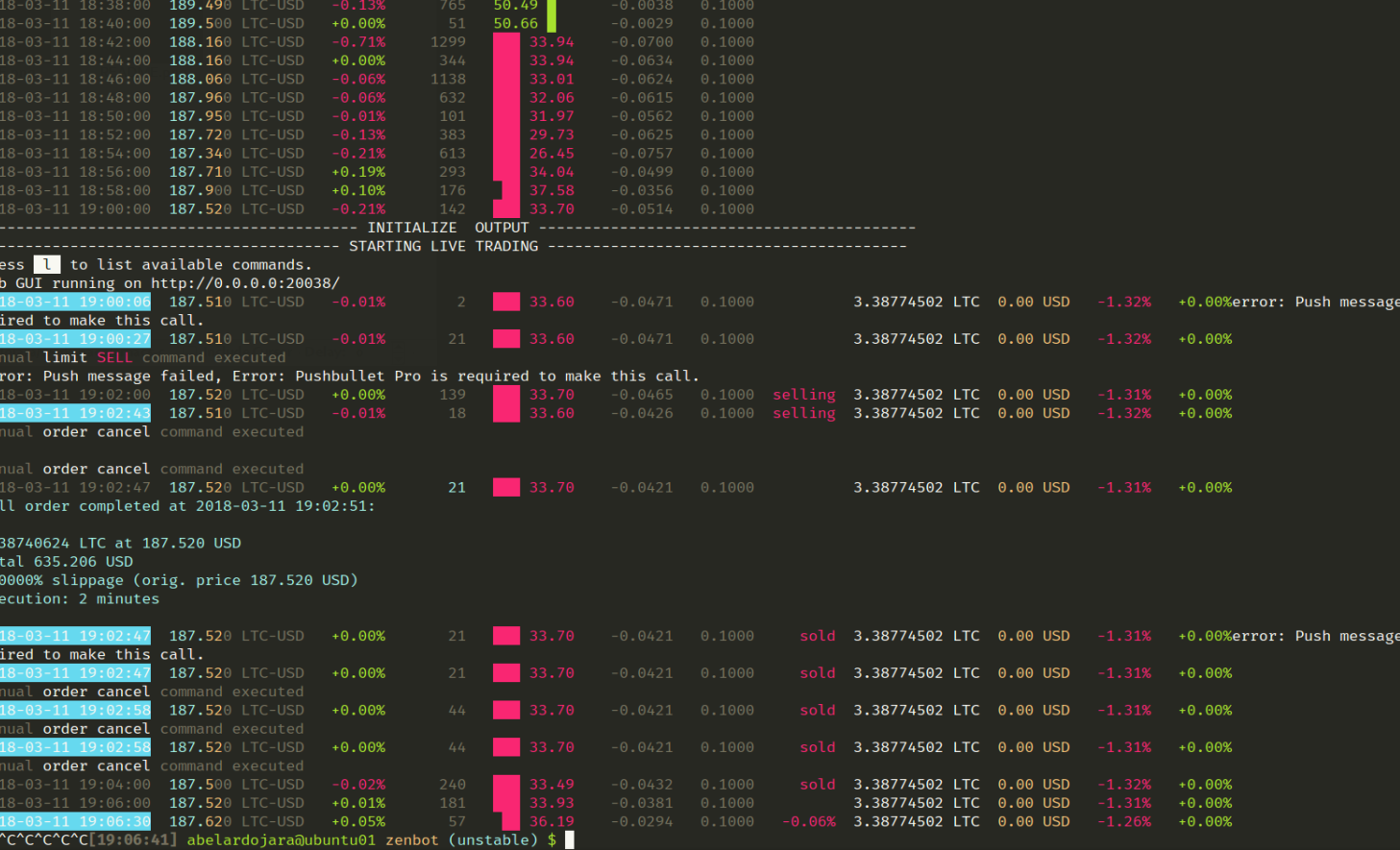The width and height of the screenshot is (1400, 850).
Task: Click the '-0.71%' change value
Action: (x=358, y=42)
